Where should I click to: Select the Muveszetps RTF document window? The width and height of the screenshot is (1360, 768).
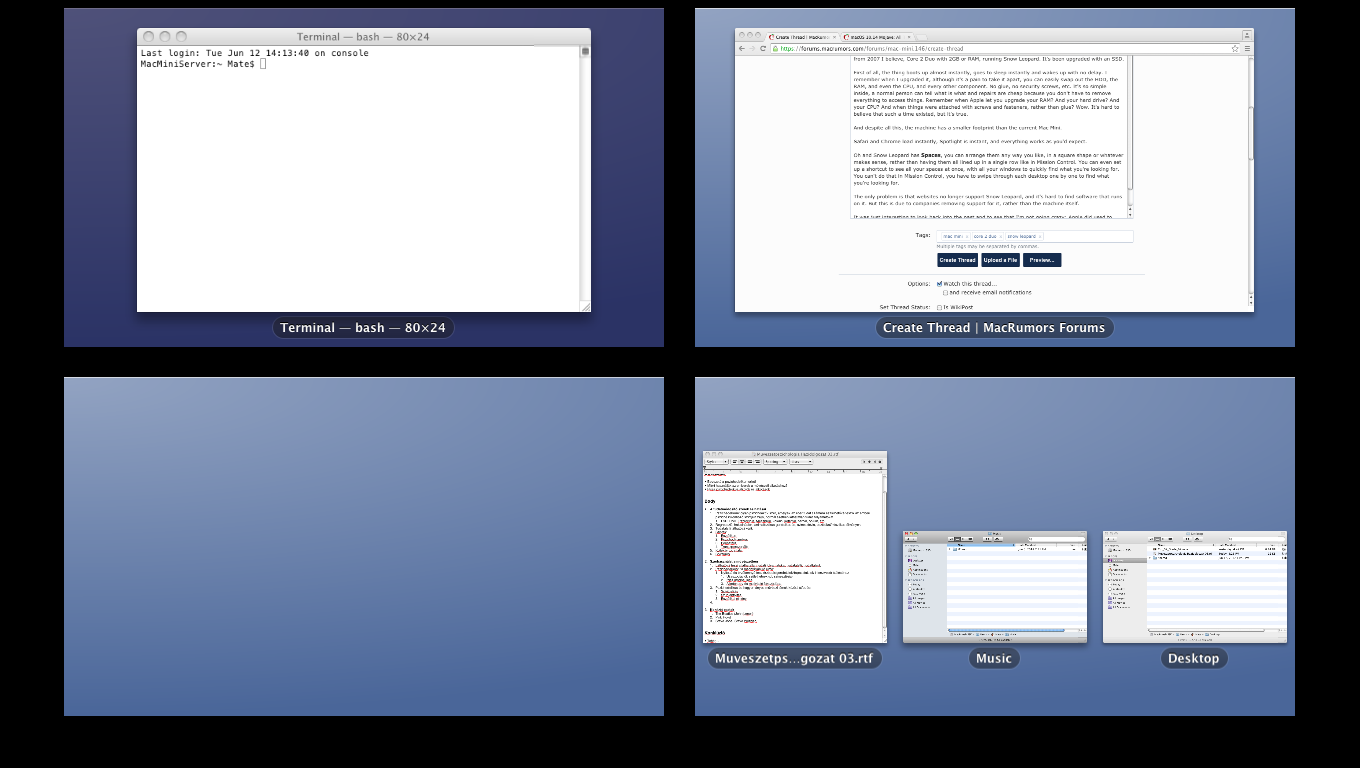click(x=795, y=548)
